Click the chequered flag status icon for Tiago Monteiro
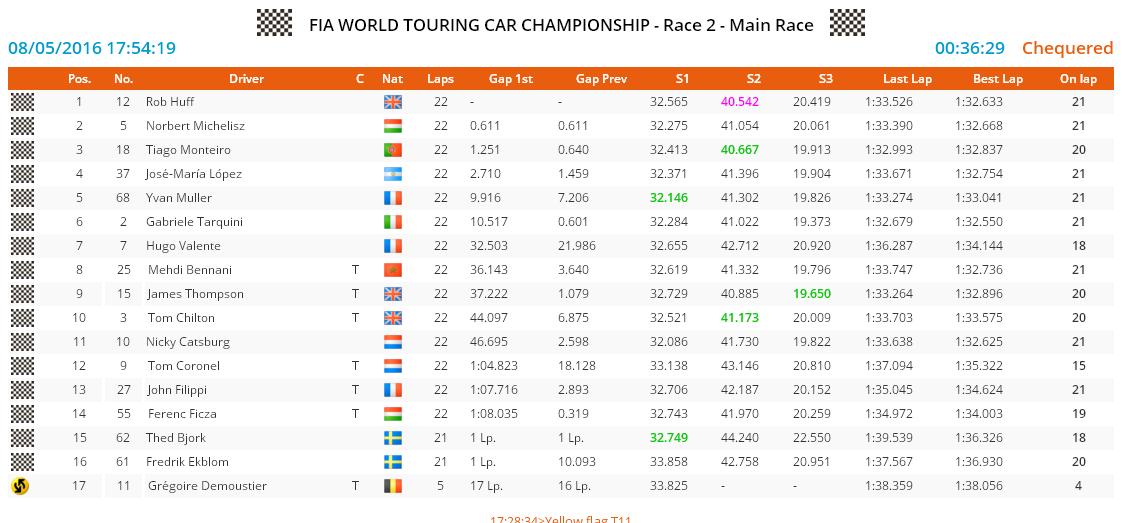Image resolution: width=1122 pixels, height=523 pixels. tap(22, 150)
